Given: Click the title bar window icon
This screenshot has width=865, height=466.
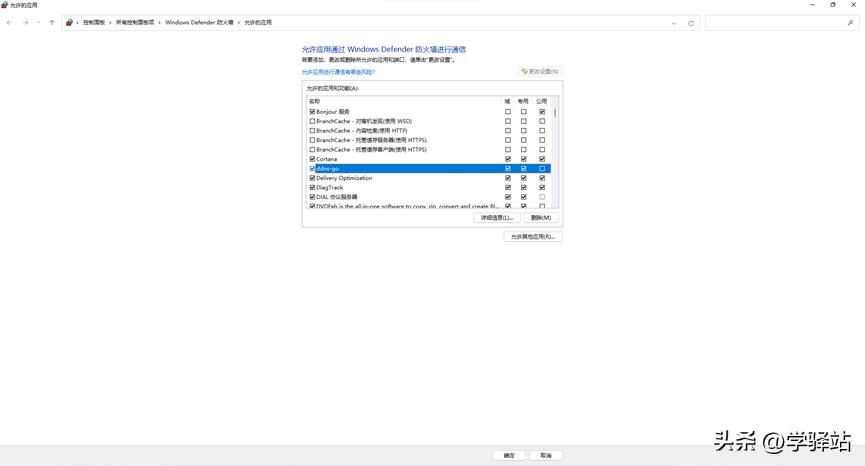Looking at the screenshot, I should point(4,5).
